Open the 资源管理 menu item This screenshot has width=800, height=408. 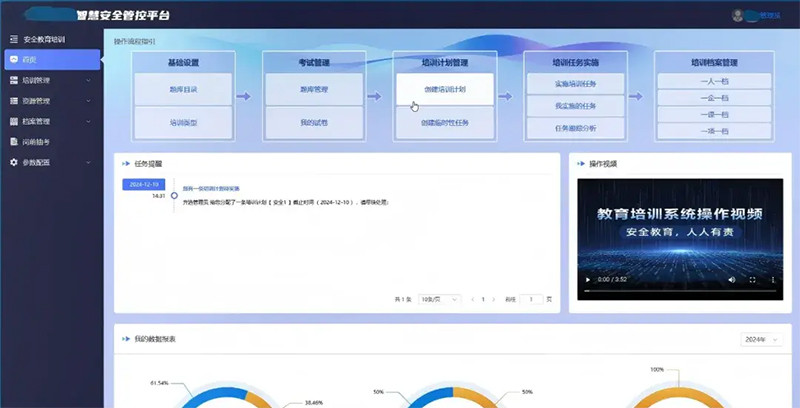point(51,101)
